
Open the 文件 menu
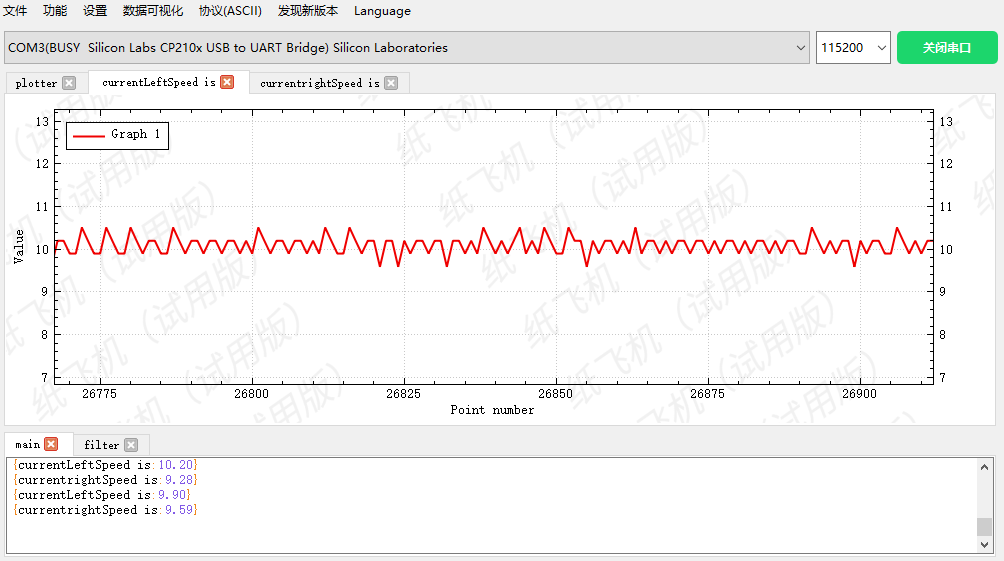(x=15, y=11)
